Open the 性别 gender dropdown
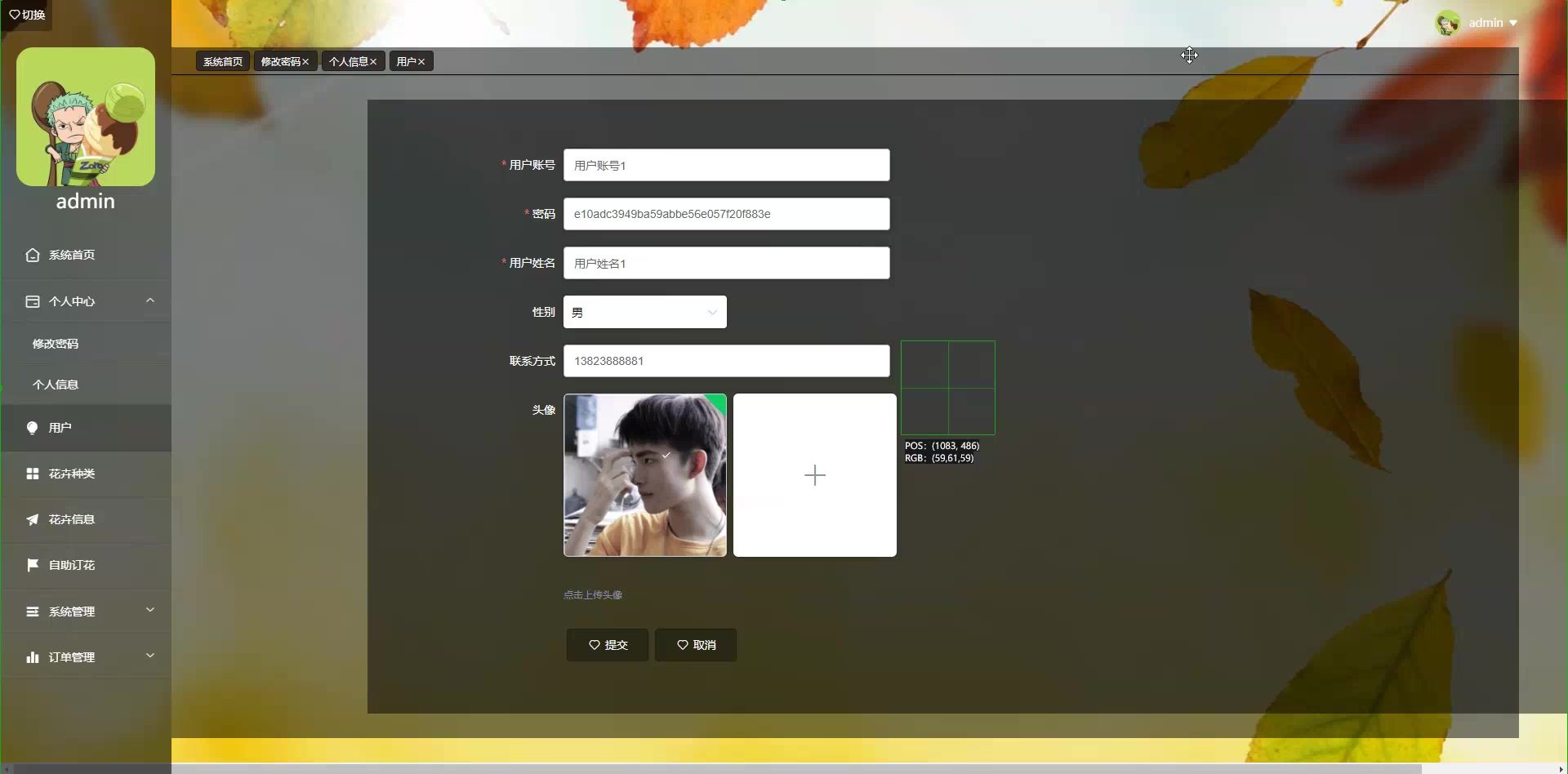The image size is (1568, 774). 644,312
